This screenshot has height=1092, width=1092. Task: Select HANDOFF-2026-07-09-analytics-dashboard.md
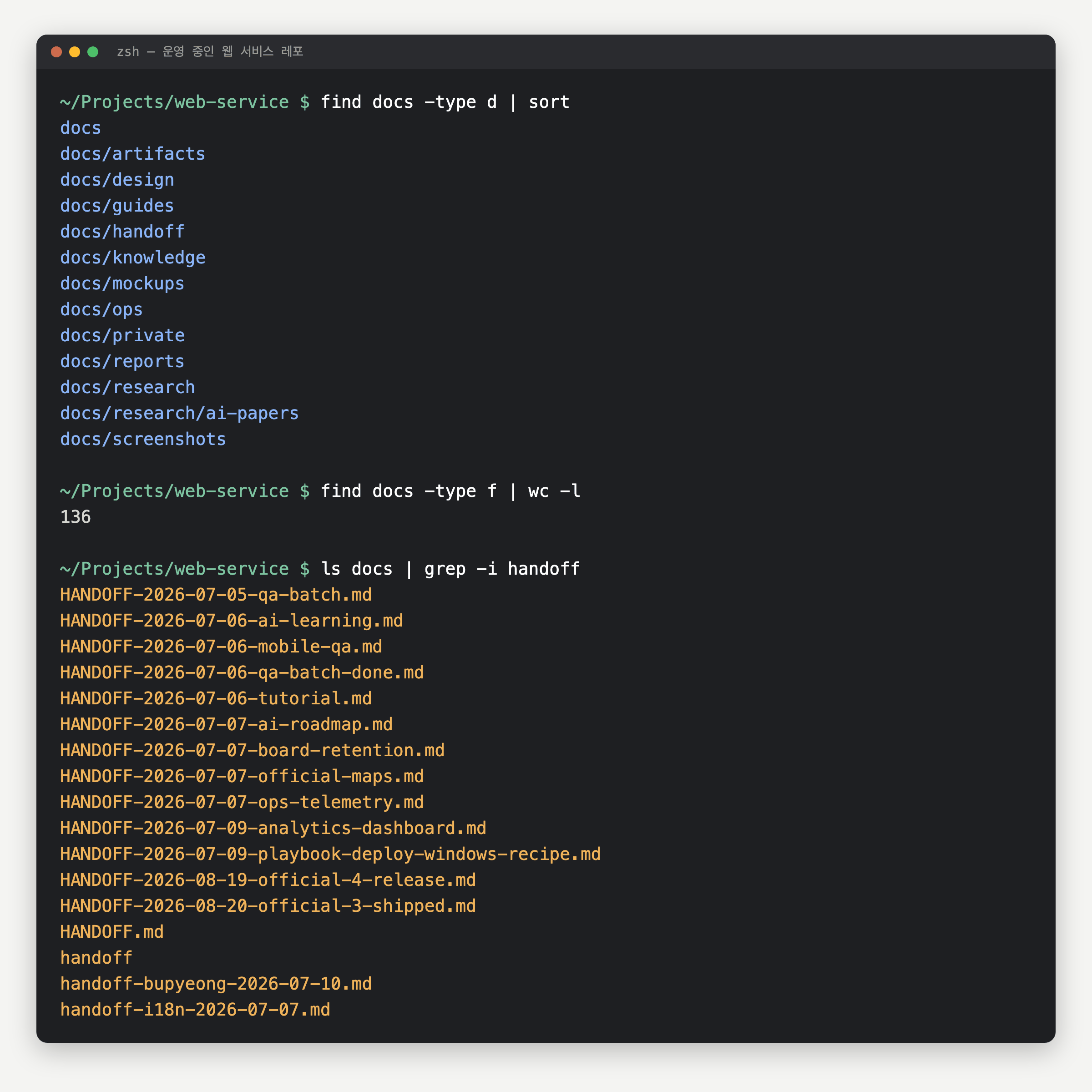coord(273,829)
